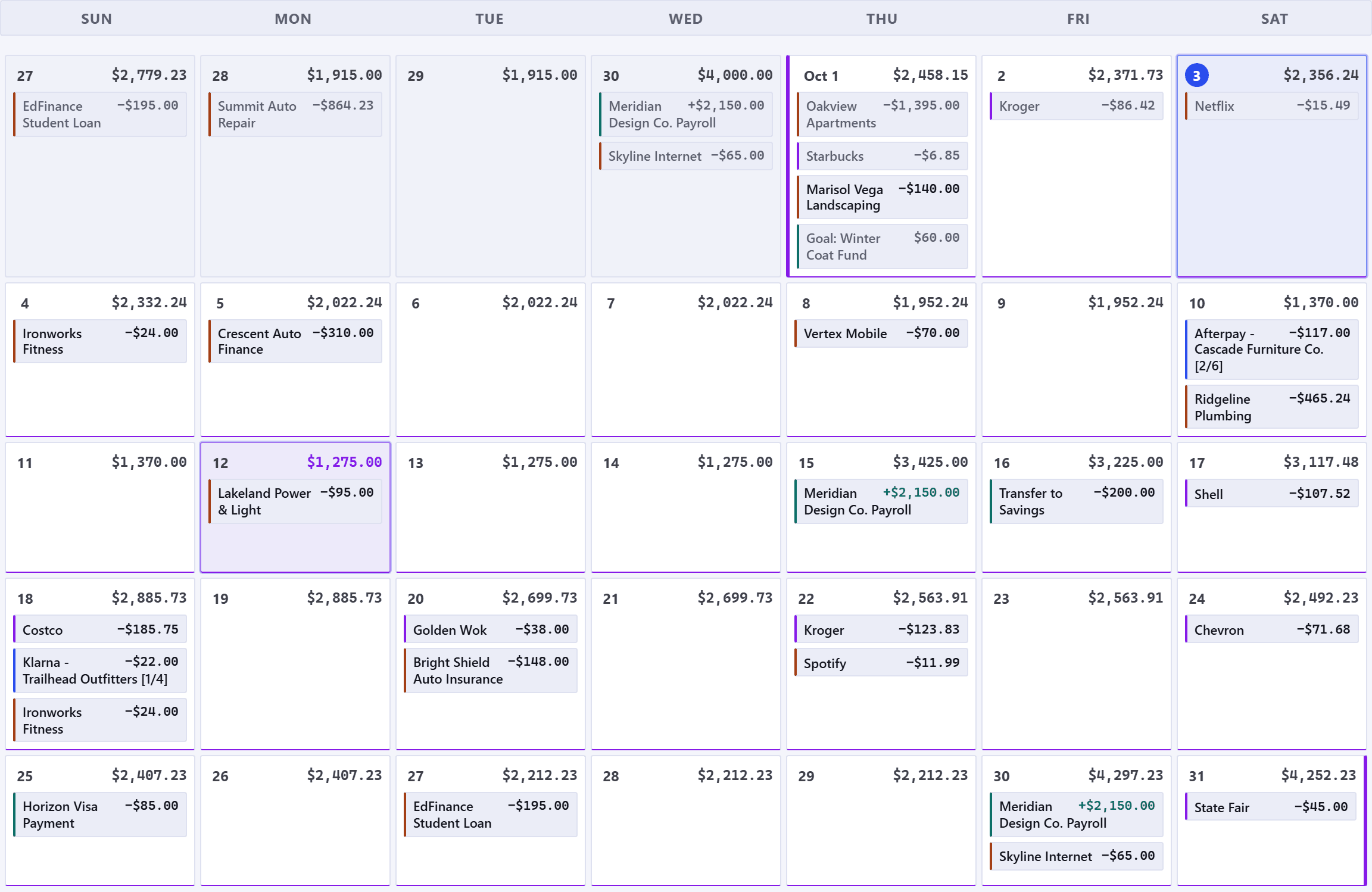
Task: Click Skyline Internet entry on Sept 30
Action: coord(685,156)
